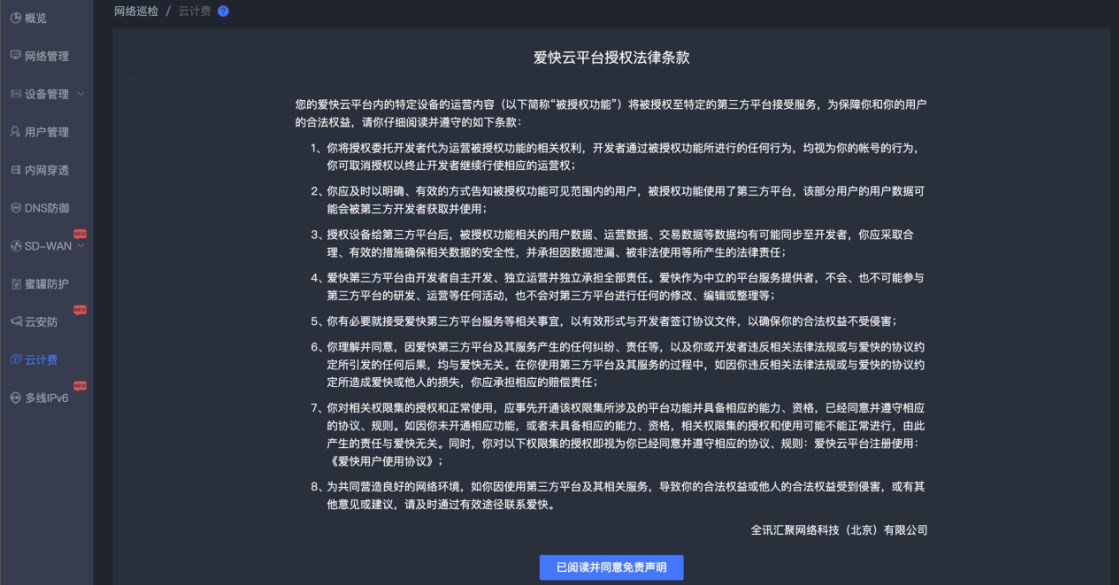Click the 网络管理 monitor icon

16,56
